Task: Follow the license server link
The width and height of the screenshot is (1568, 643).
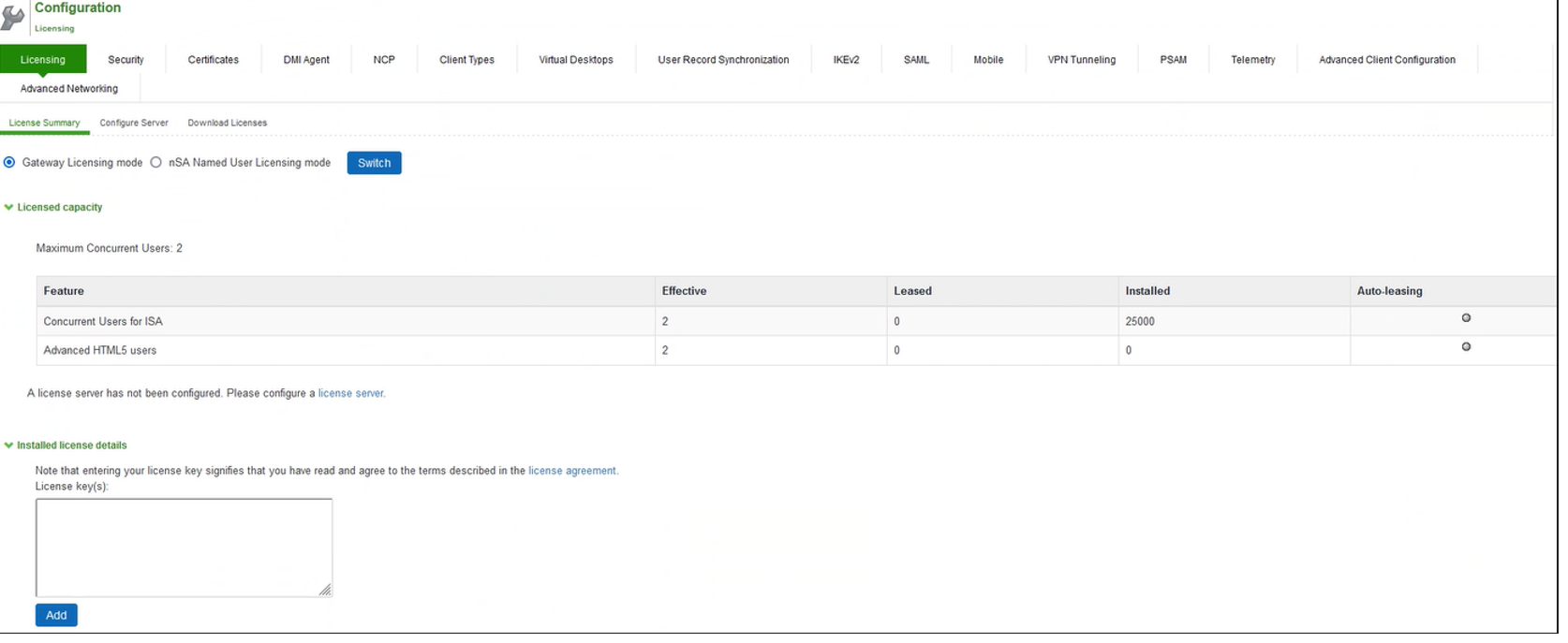Action: (350, 393)
